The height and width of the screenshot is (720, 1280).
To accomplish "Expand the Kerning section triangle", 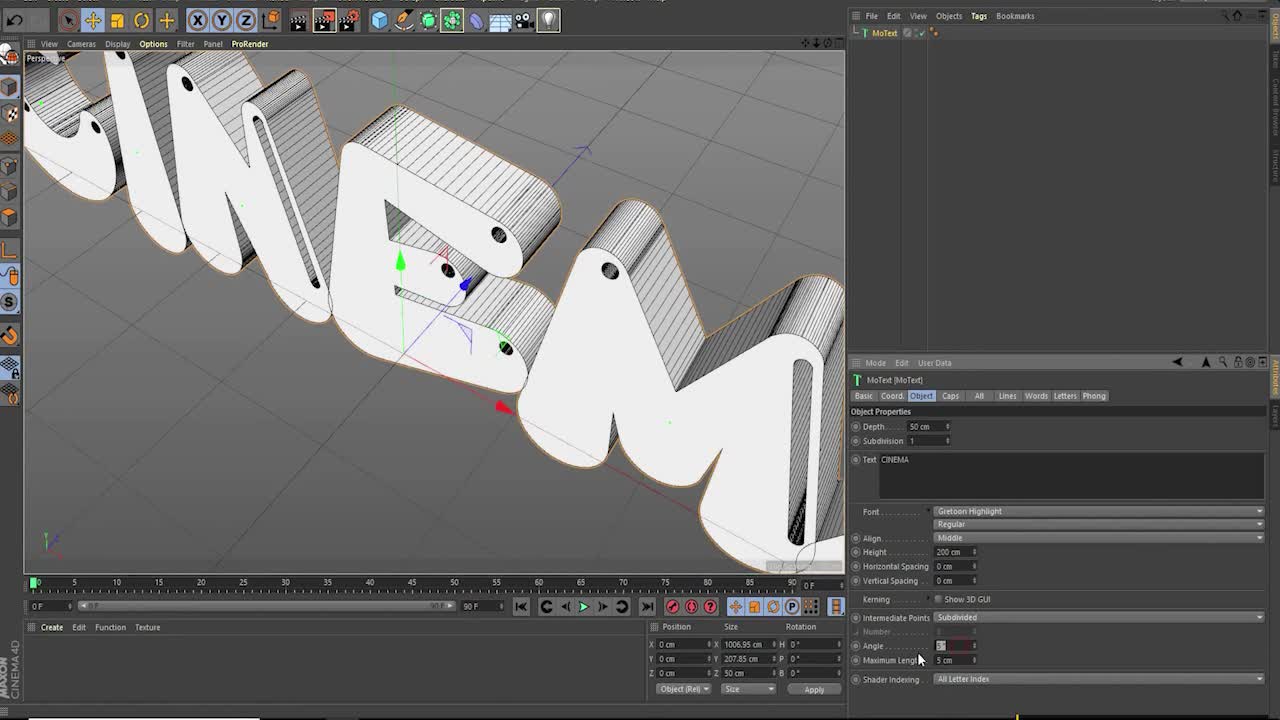I will tap(930, 599).
